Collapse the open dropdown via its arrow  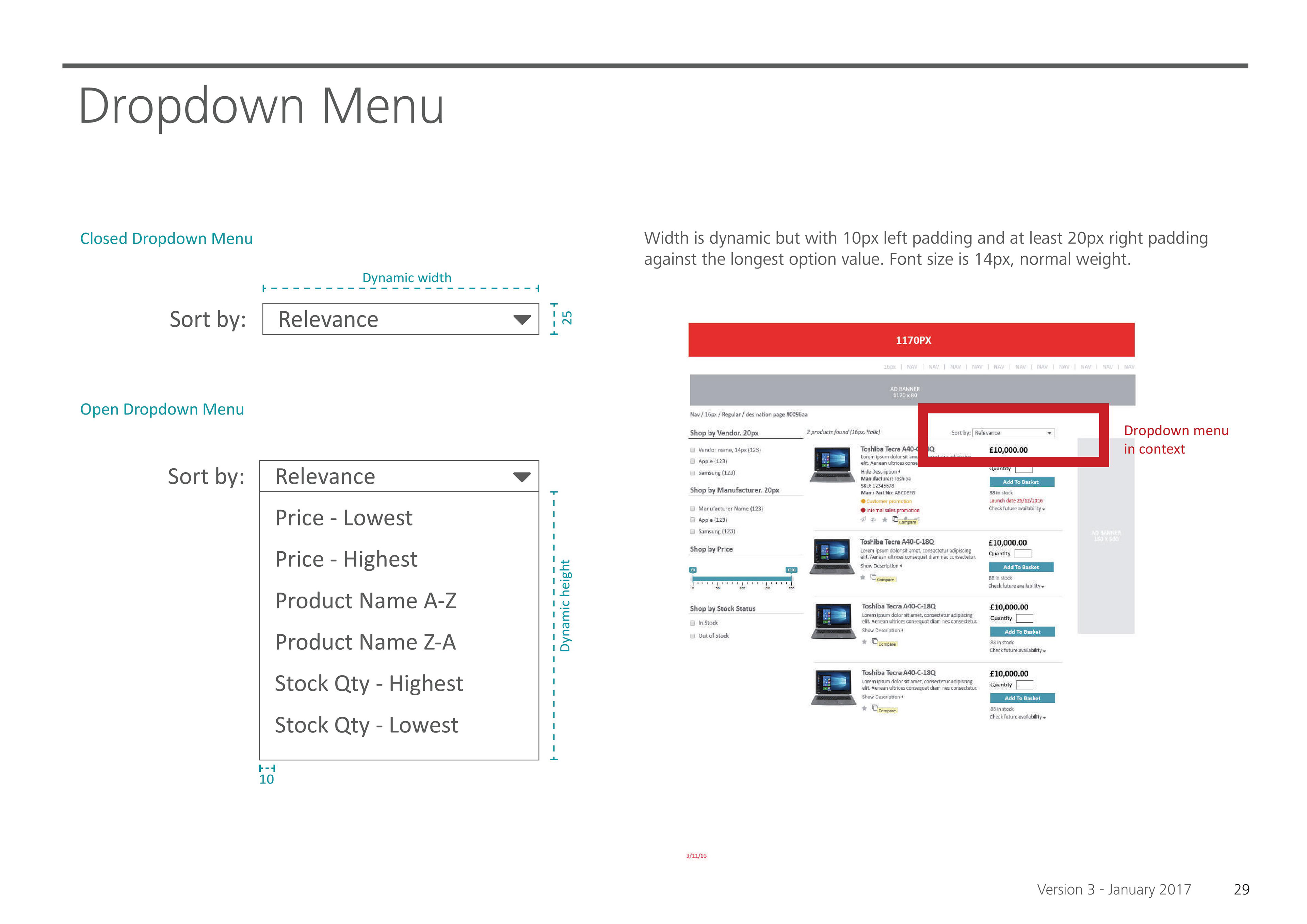tap(521, 476)
